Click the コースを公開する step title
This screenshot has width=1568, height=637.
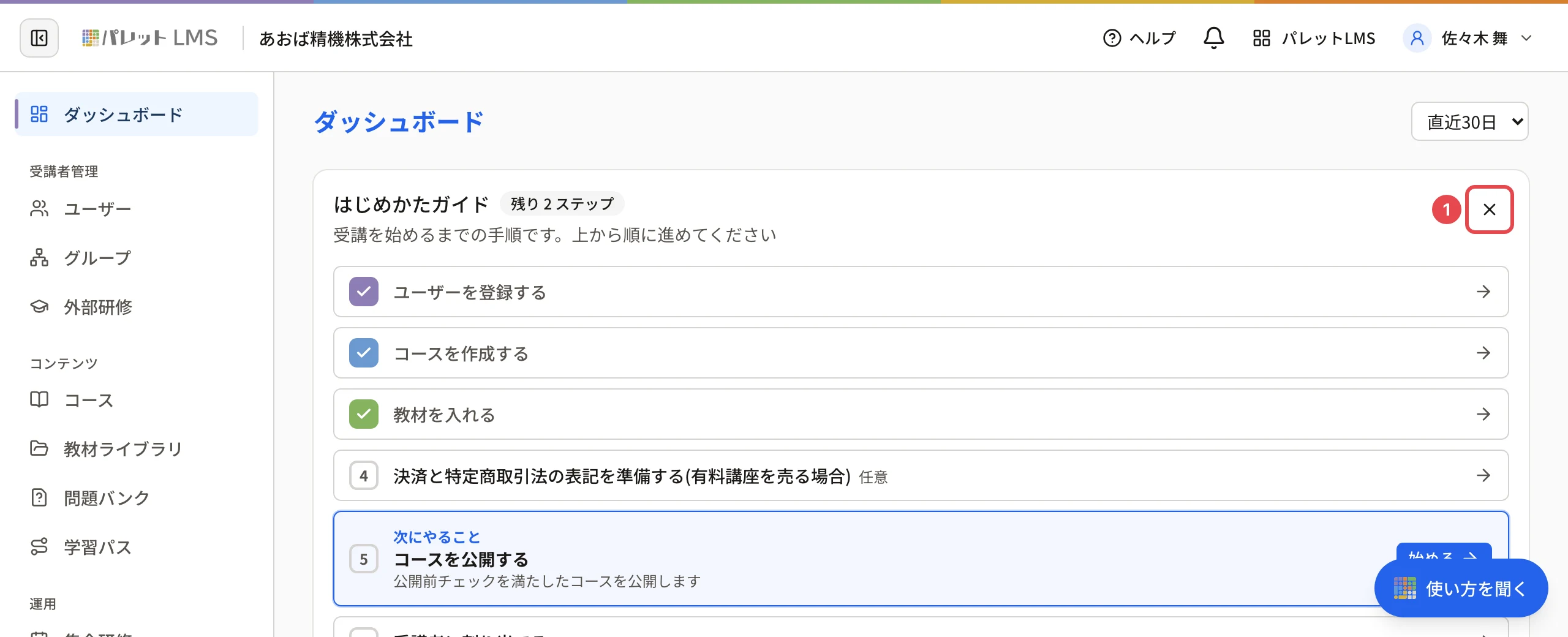(461, 559)
